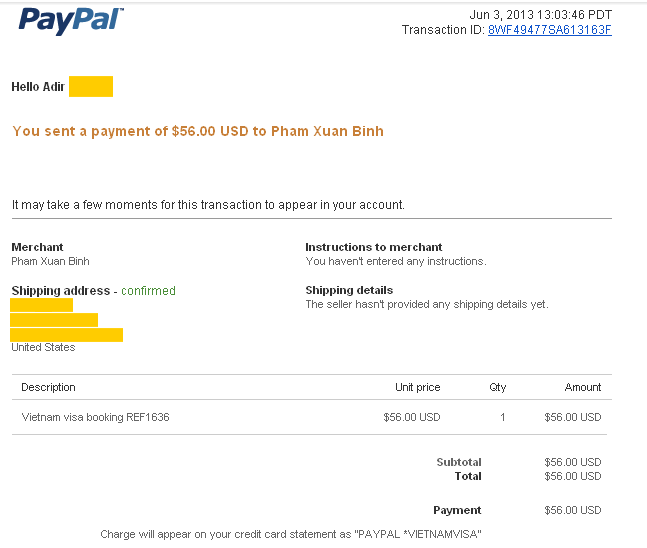Viewport: 647px width, 548px height.
Task: Open the transaction ID link
Action: 549,30
